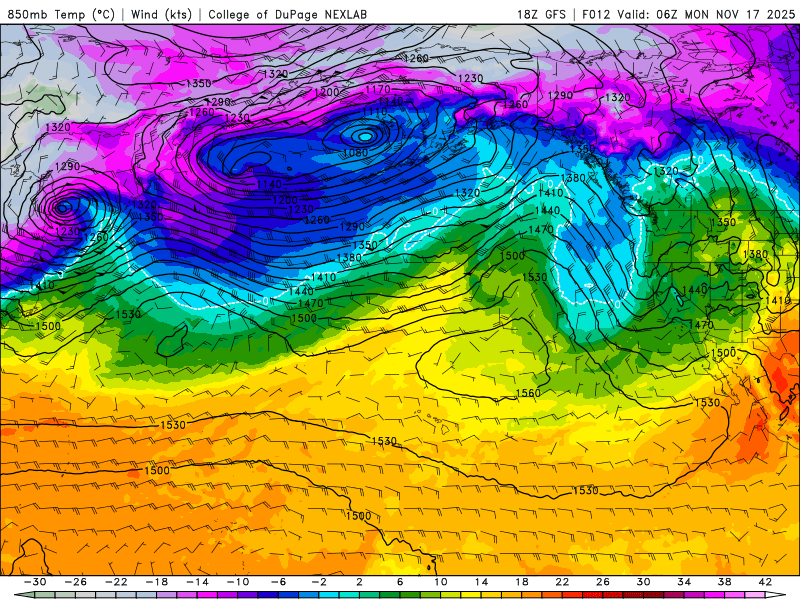Screen dimensions: 800x600
Task: Click the 10 legend tick label
Action: coord(440,582)
